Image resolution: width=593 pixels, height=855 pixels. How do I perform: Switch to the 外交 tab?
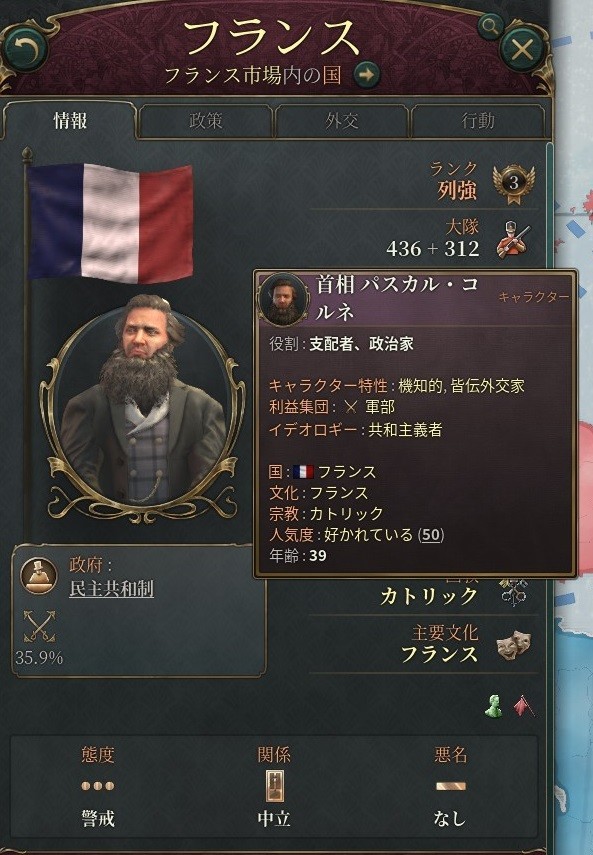[342, 121]
